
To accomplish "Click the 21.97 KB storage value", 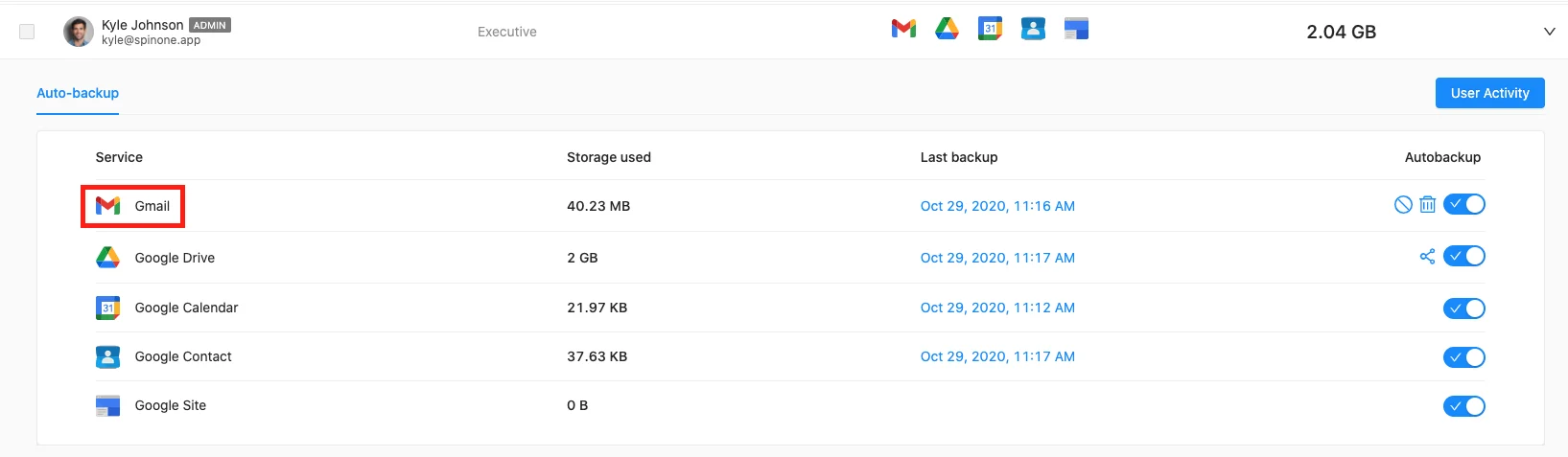I will click(597, 308).
